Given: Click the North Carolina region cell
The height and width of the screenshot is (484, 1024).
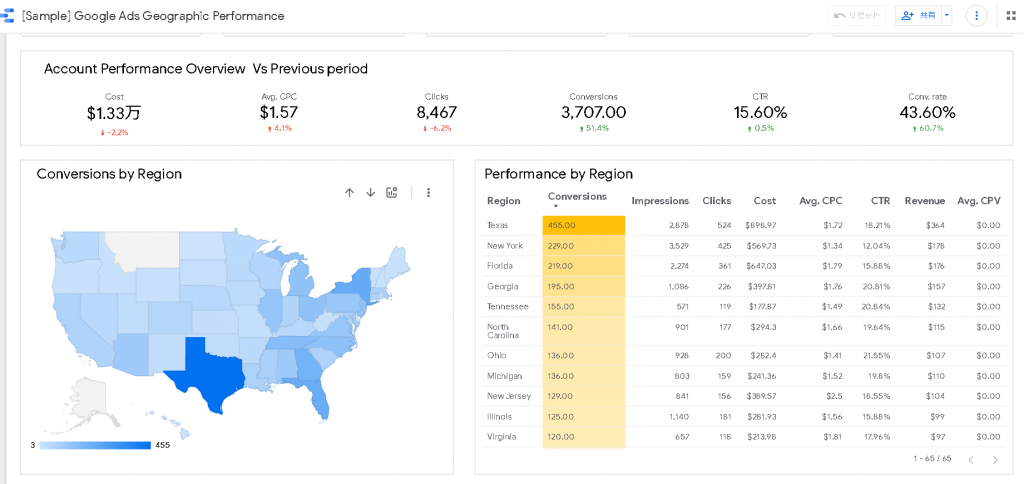Looking at the screenshot, I should pyautogui.click(x=503, y=331).
